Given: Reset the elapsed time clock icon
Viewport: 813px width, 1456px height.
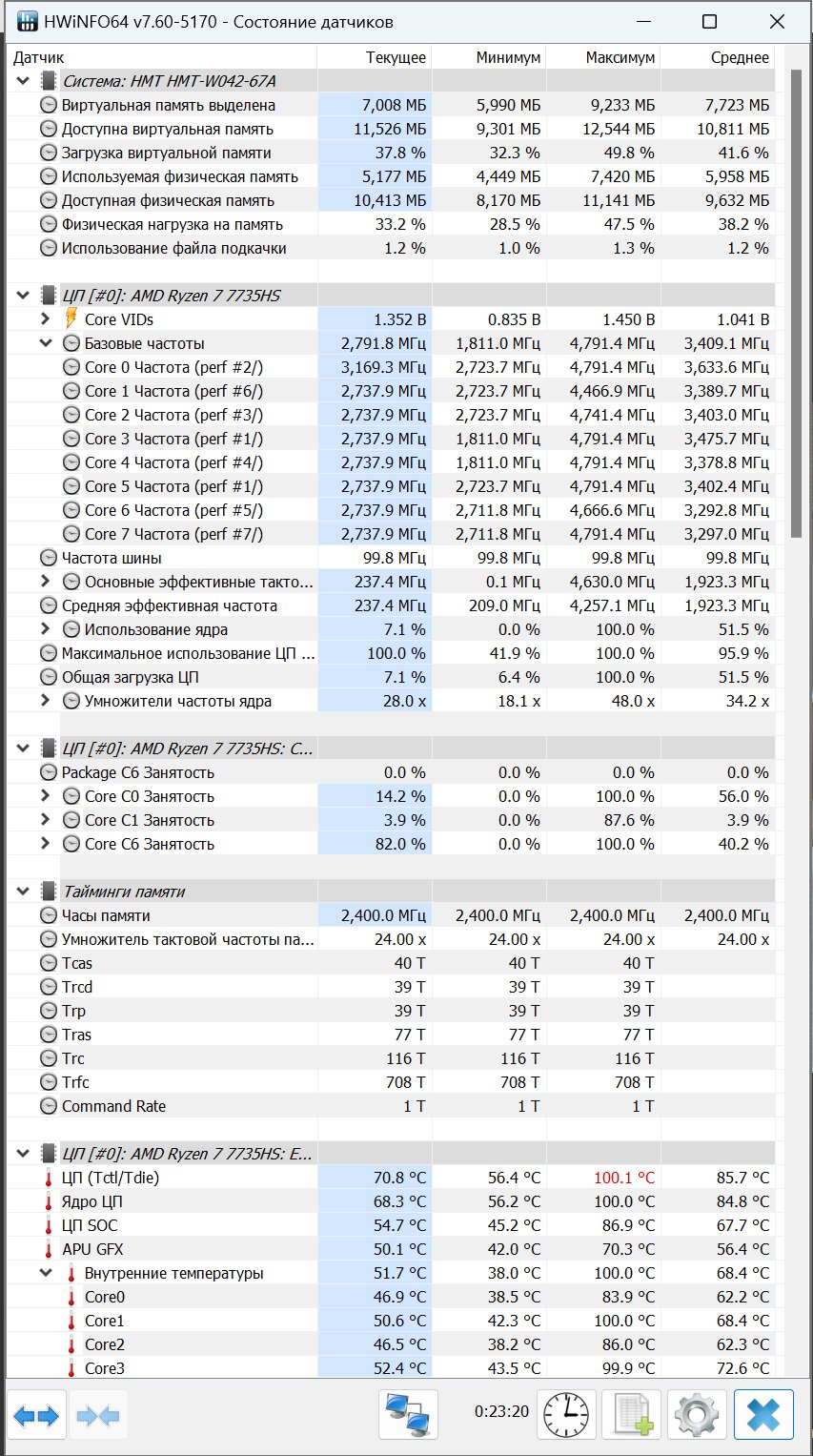Looking at the screenshot, I should click(x=567, y=1414).
